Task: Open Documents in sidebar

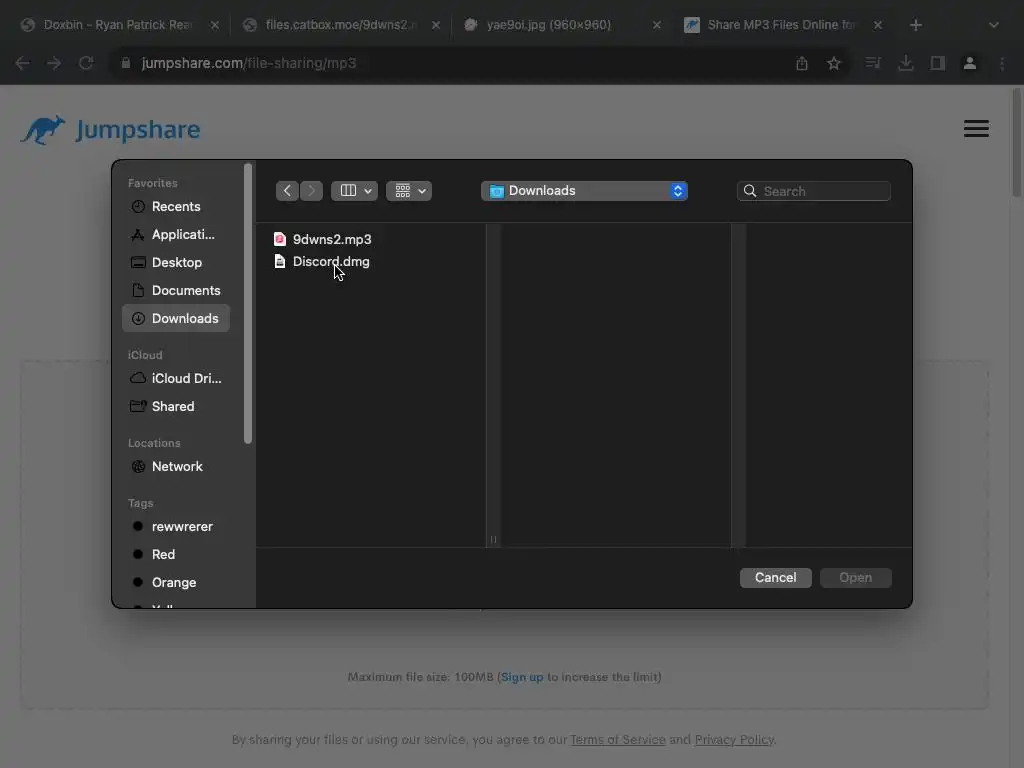Action: pyautogui.click(x=176, y=291)
